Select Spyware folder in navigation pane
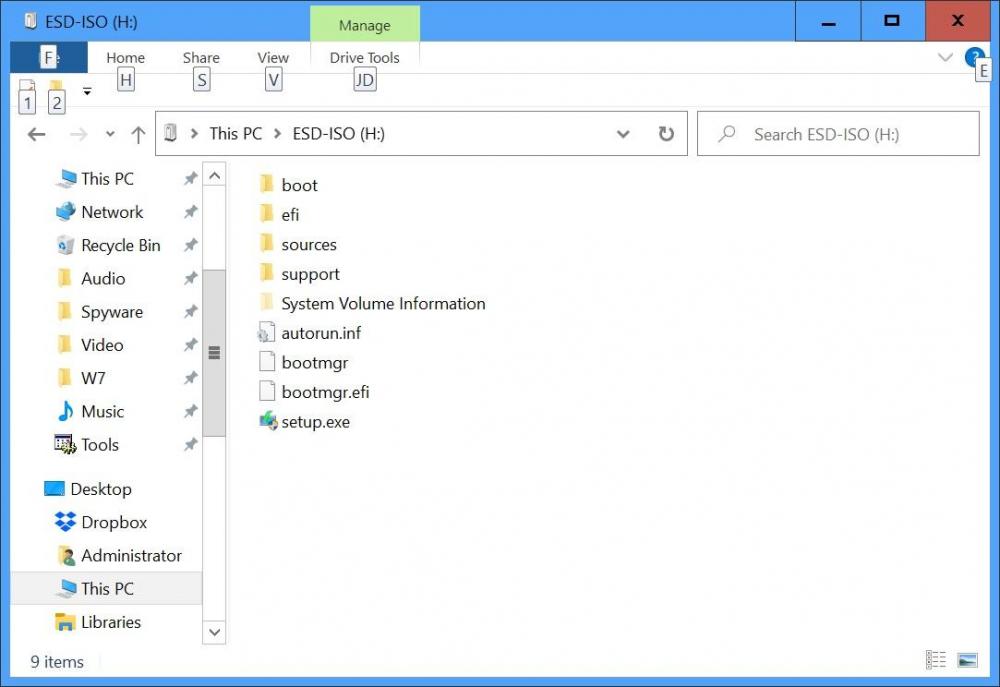This screenshot has width=1000, height=687. (111, 311)
